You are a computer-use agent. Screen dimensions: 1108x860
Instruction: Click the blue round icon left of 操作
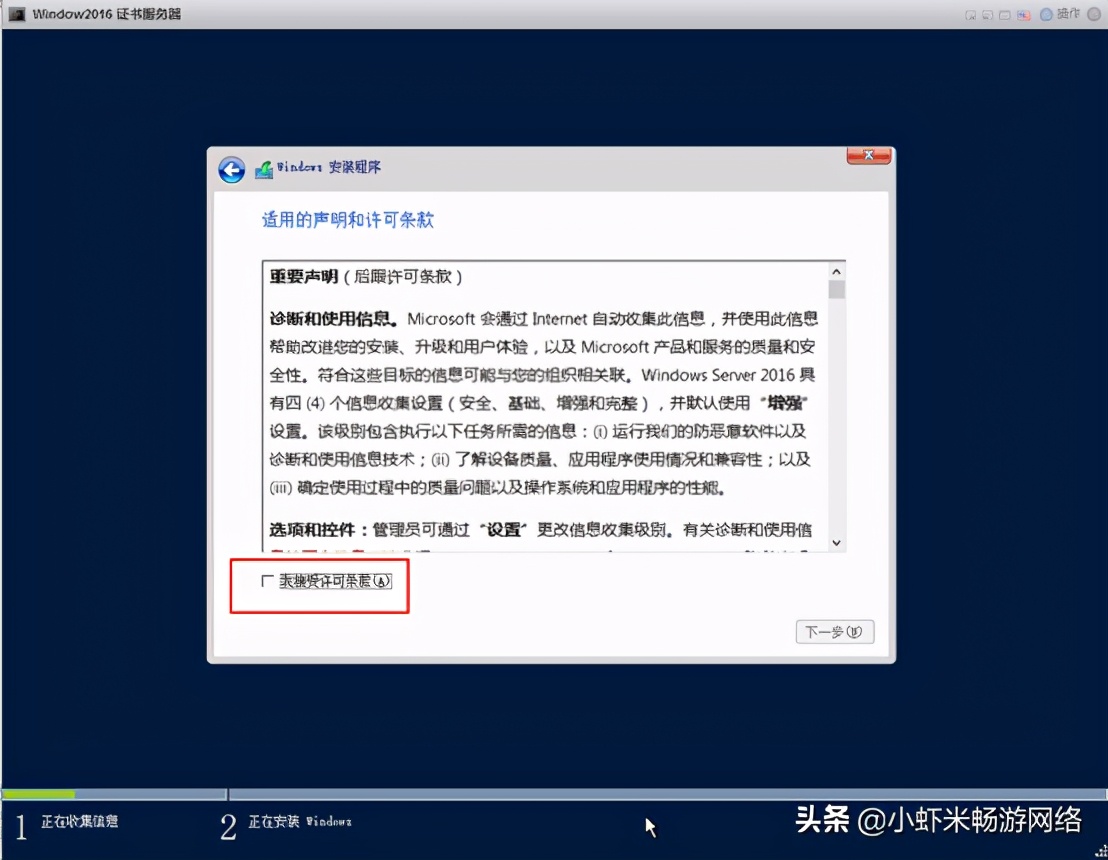tap(1046, 15)
